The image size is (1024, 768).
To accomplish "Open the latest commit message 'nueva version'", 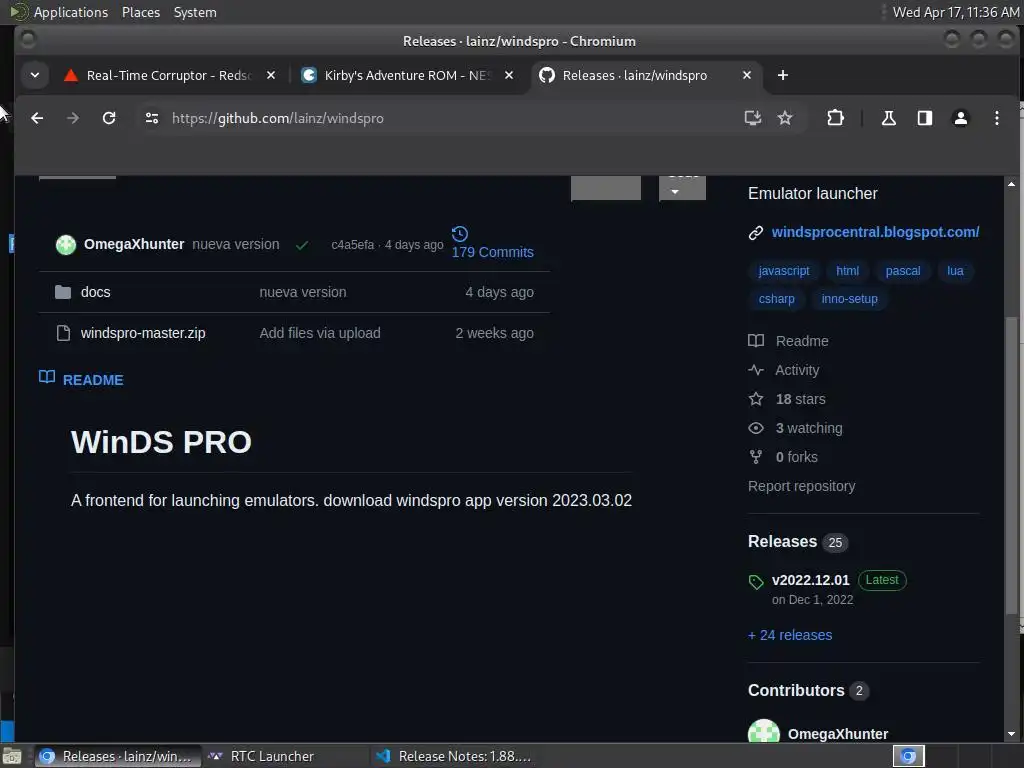I will tap(236, 244).
